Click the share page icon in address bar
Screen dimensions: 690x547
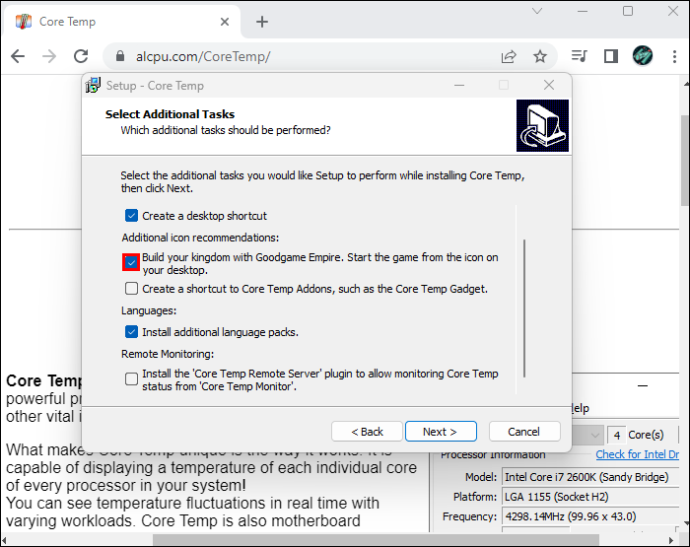click(509, 56)
